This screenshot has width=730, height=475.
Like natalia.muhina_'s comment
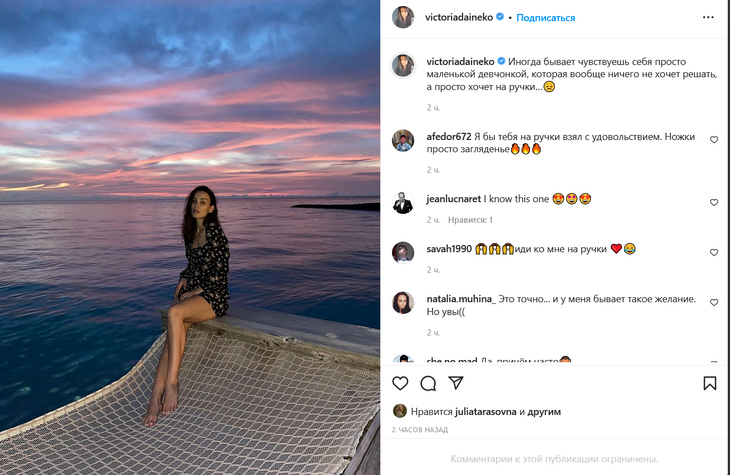coord(714,302)
